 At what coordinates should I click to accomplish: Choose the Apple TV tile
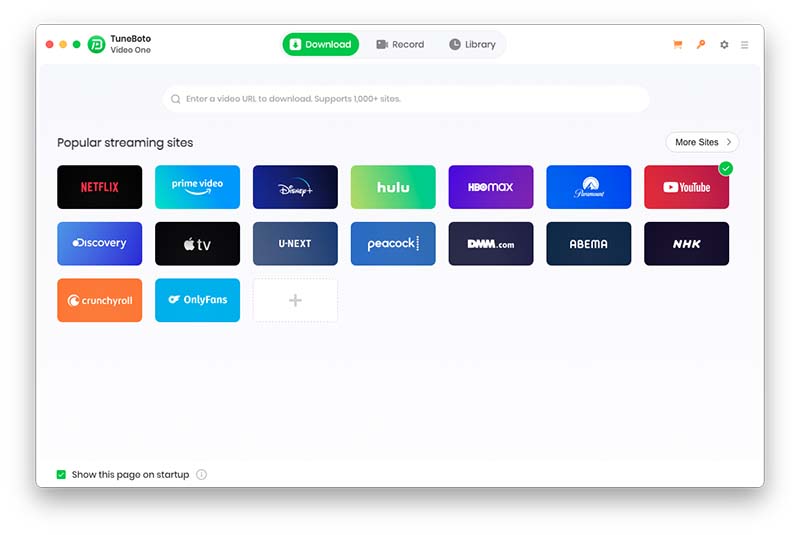point(197,243)
